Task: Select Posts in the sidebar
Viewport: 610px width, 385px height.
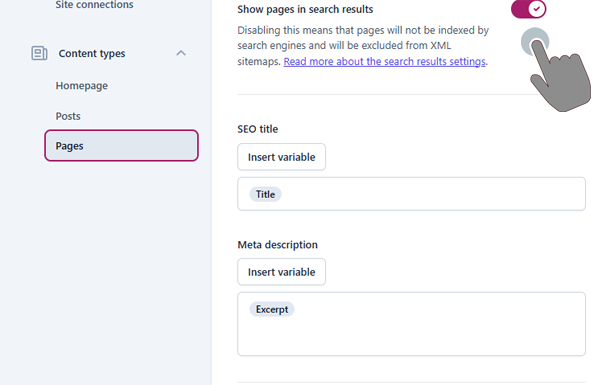Action: 68,116
